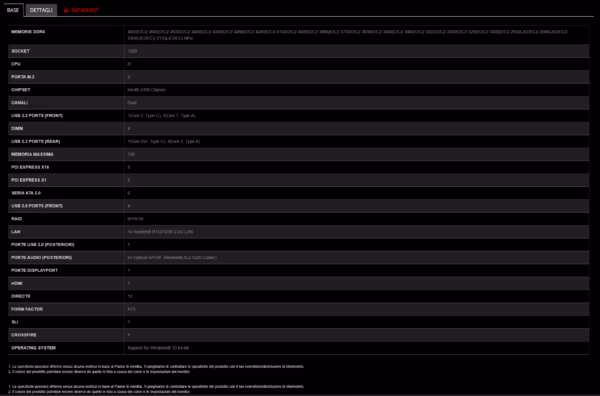
Task: Select the PORTE DISPLAYPORT row
Action: pos(298,271)
